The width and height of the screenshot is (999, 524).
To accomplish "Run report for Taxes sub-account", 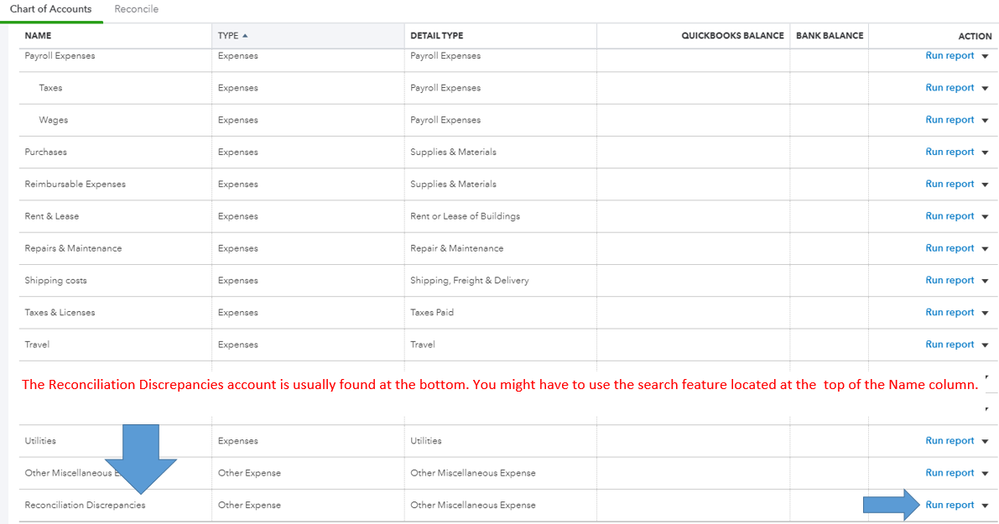I will (949, 87).
